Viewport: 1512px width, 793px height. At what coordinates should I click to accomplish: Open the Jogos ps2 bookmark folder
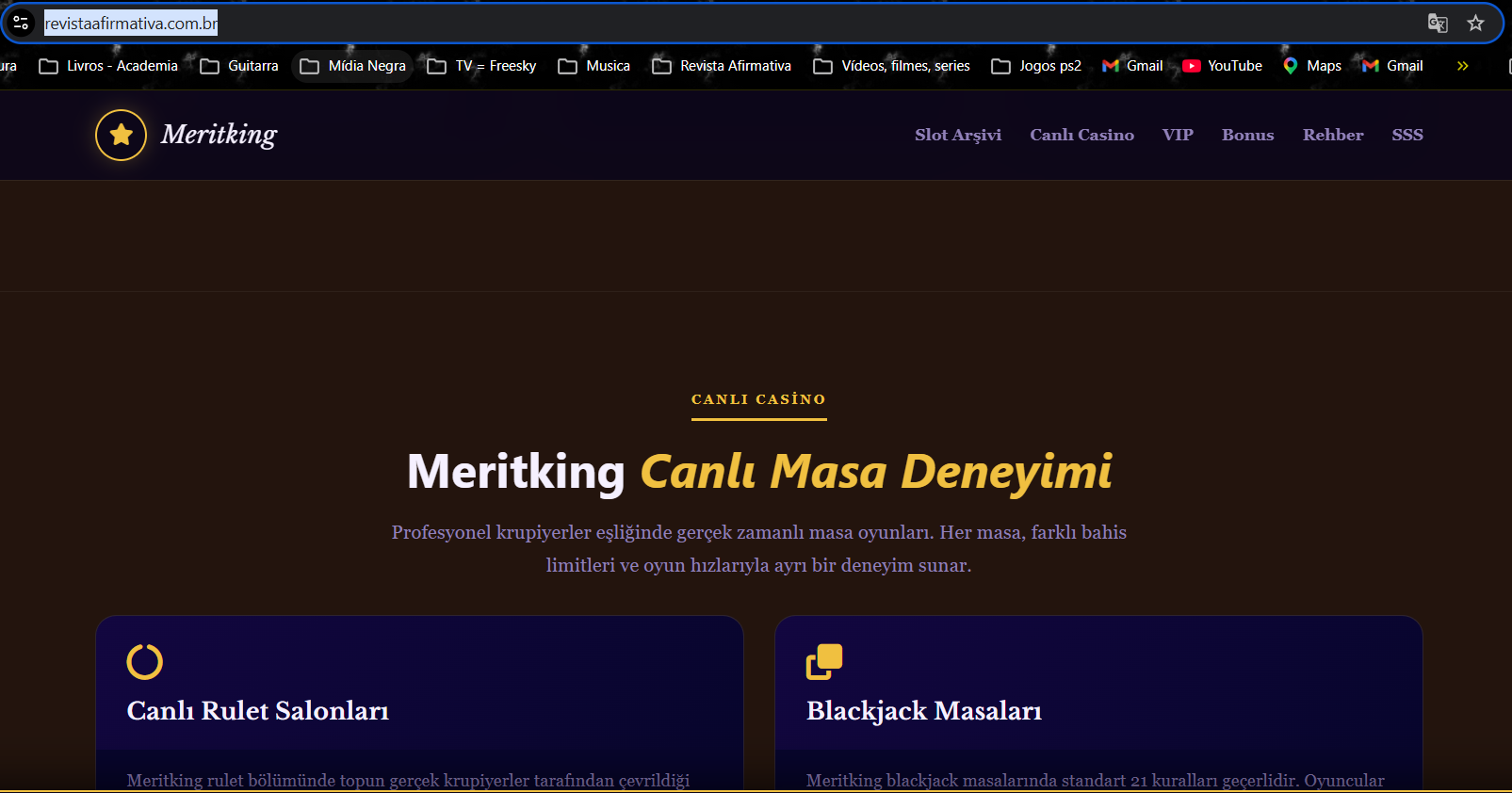(x=1036, y=66)
